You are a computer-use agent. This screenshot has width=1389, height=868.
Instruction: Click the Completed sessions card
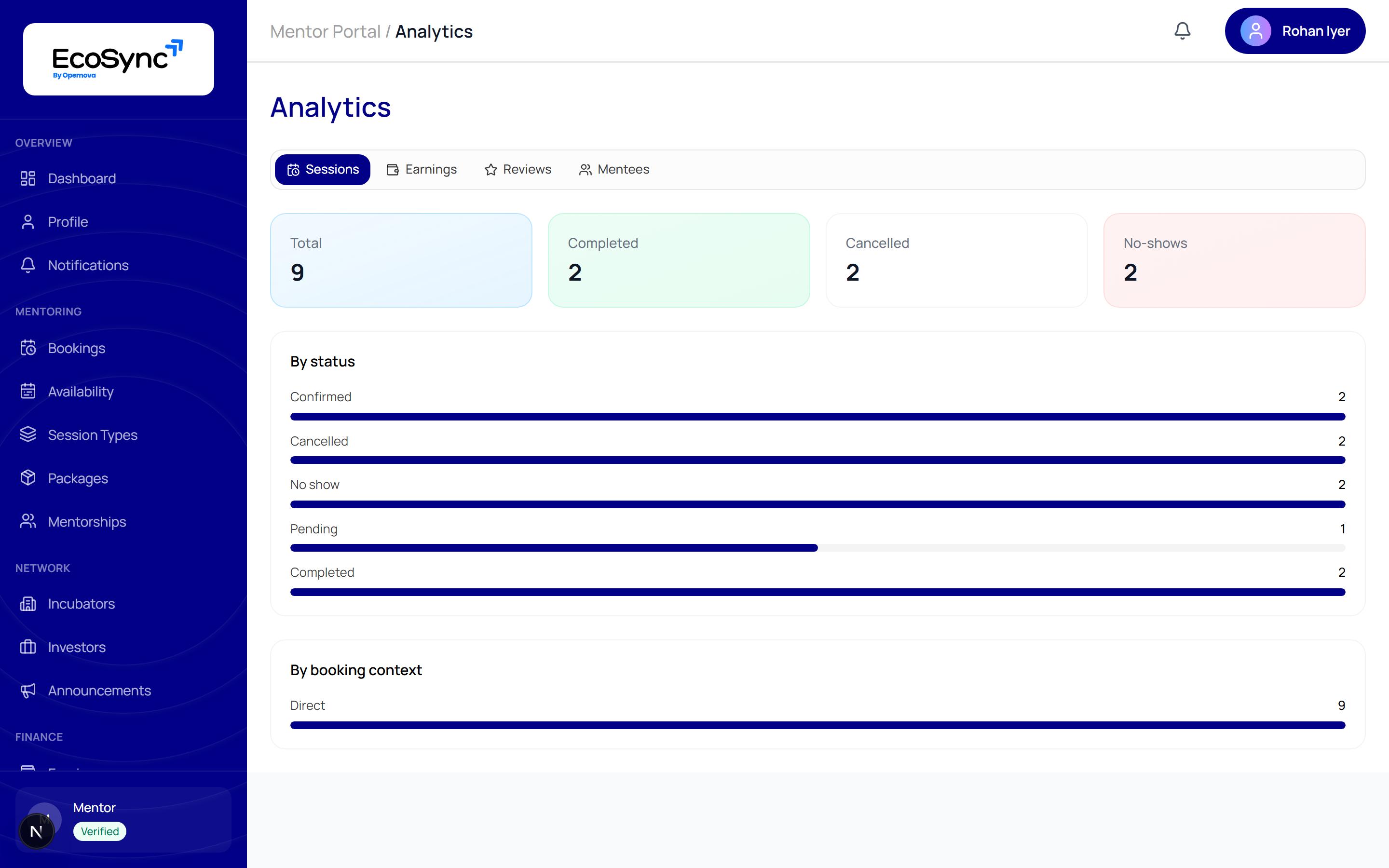[x=679, y=260]
